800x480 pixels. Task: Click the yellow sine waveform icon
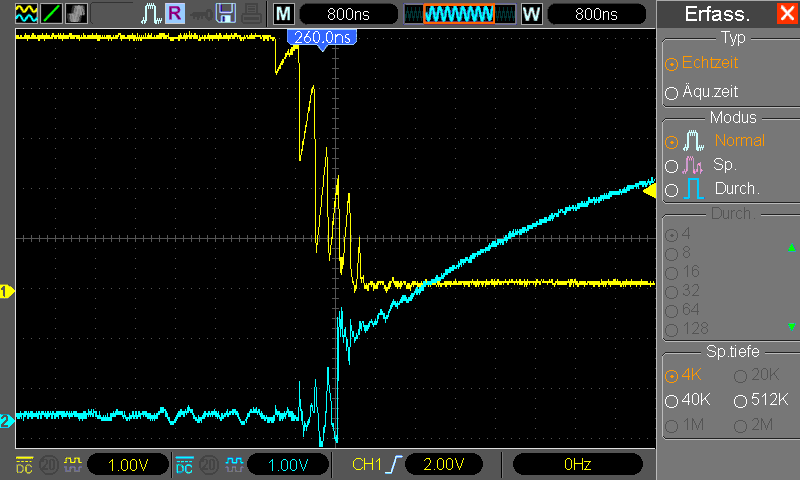26,14
